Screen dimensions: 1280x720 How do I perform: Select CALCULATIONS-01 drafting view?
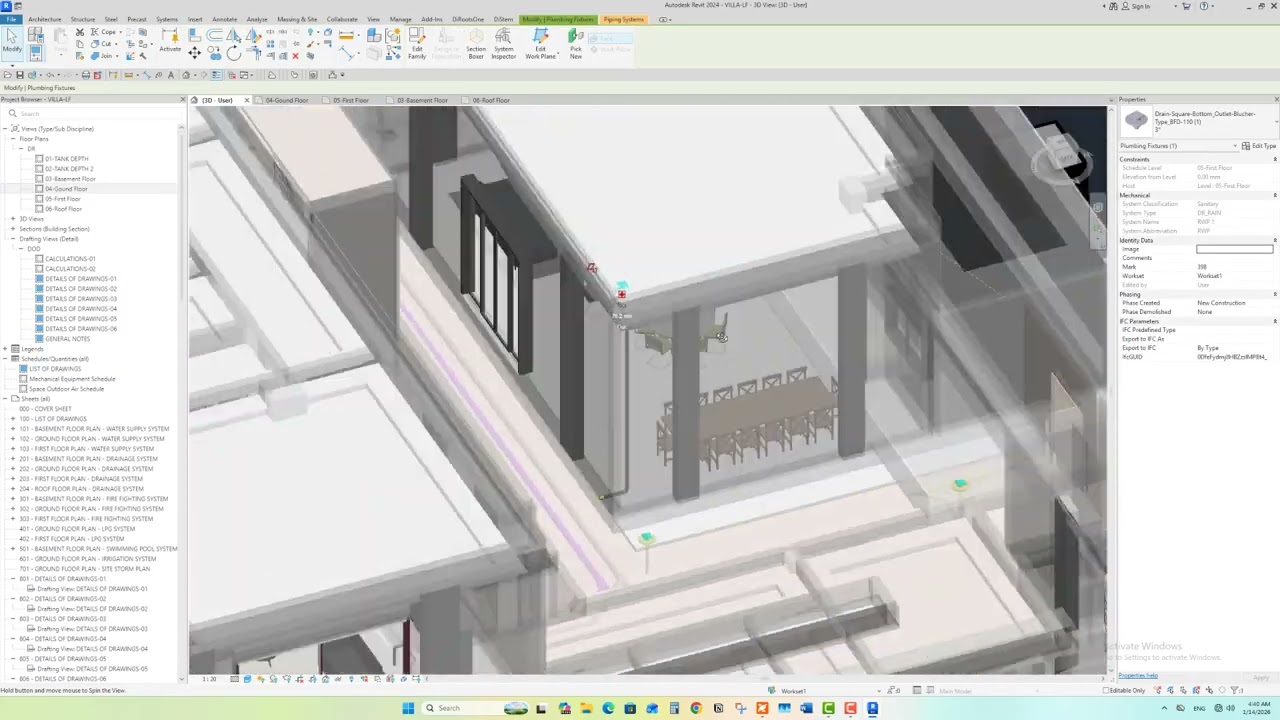coord(70,259)
